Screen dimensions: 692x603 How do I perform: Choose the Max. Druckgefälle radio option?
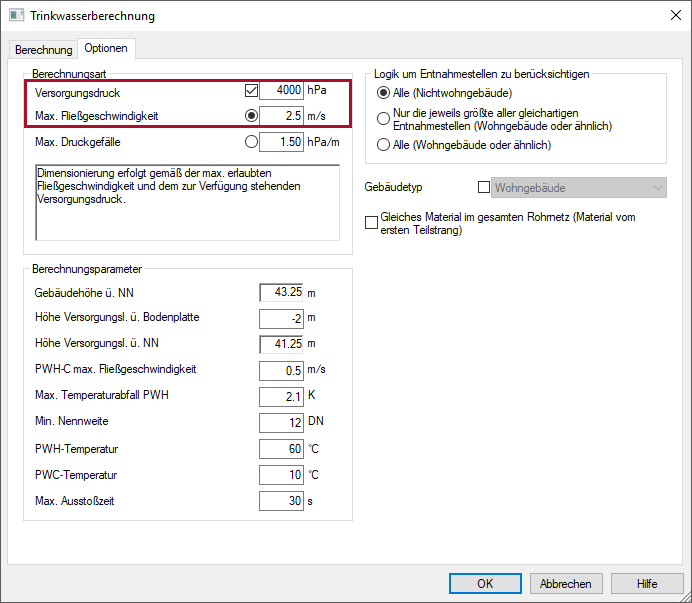pyautogui.click(x=251, y=142)
